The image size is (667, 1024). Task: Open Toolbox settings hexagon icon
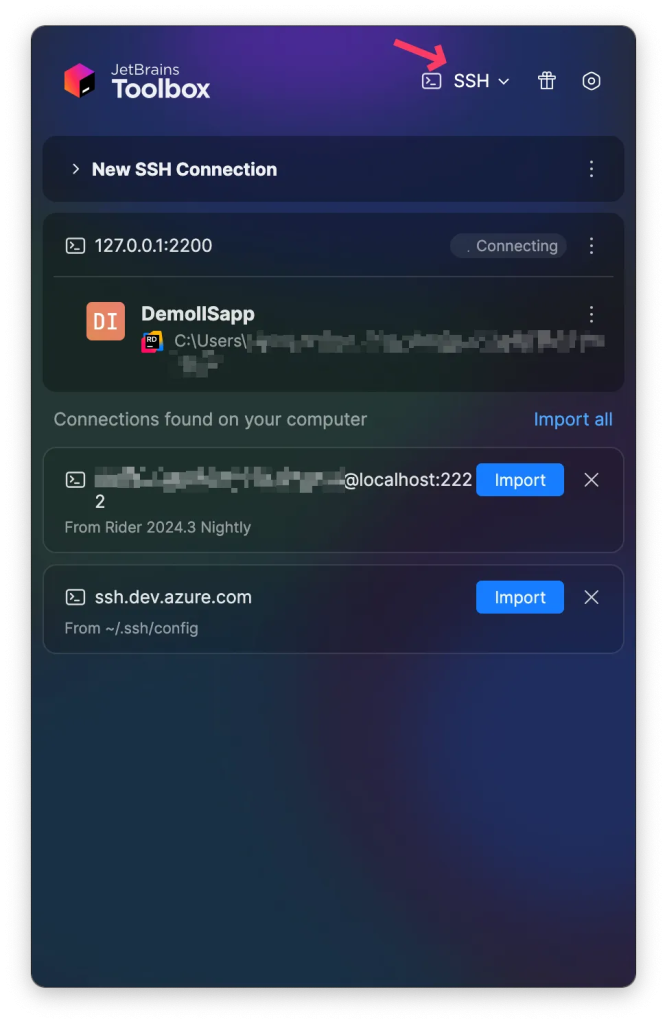click(591, 81)
